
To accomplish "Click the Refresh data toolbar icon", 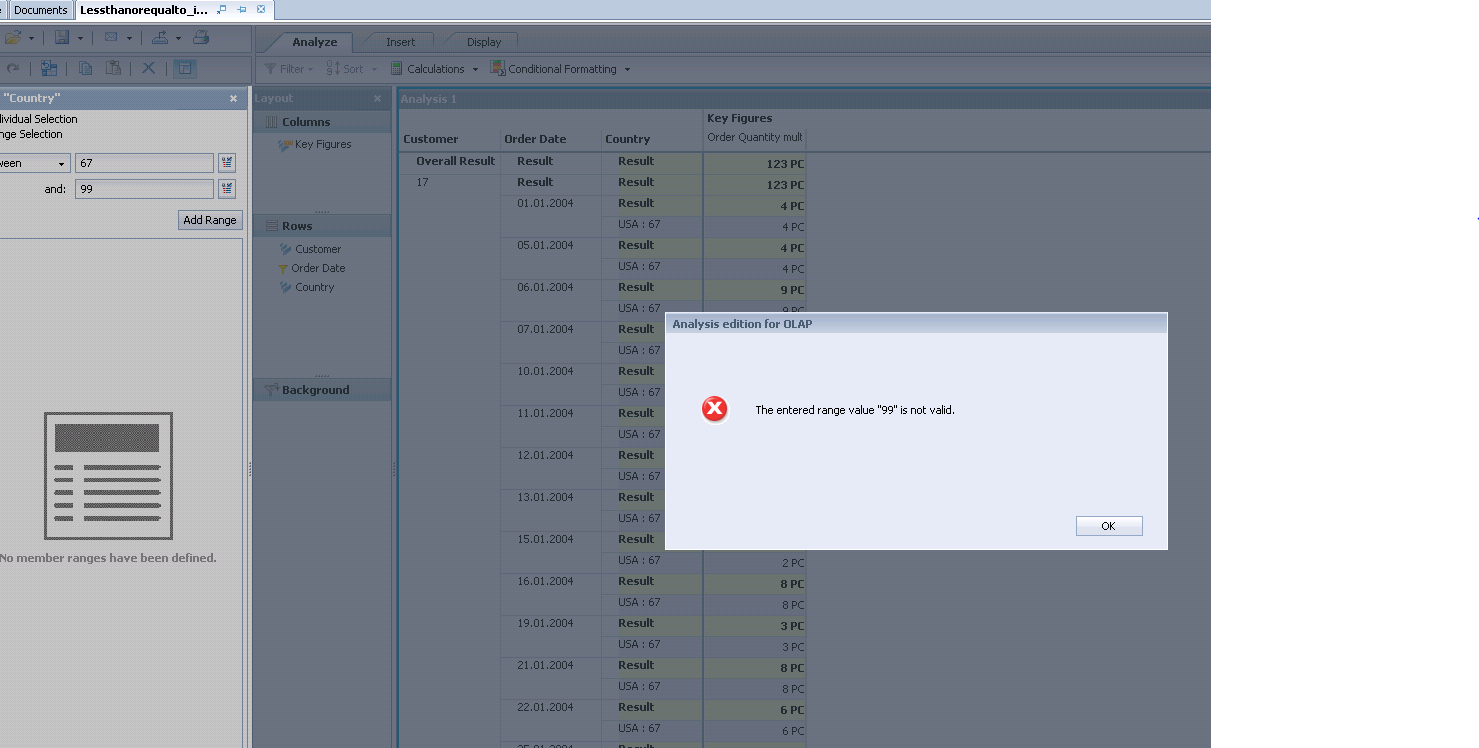I will [x=48, y=68].
